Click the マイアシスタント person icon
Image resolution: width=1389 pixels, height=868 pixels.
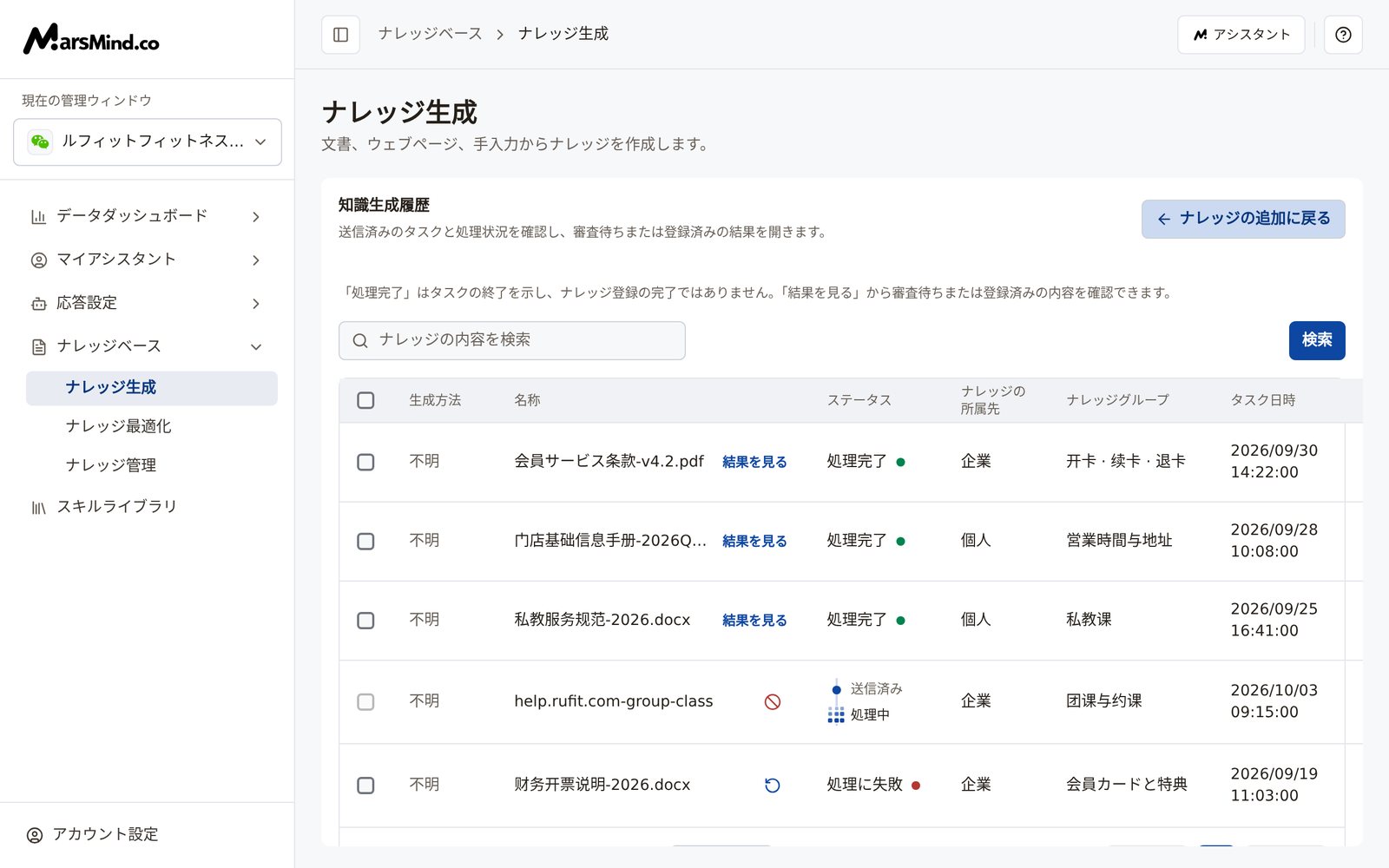click(x=38, y=260)
